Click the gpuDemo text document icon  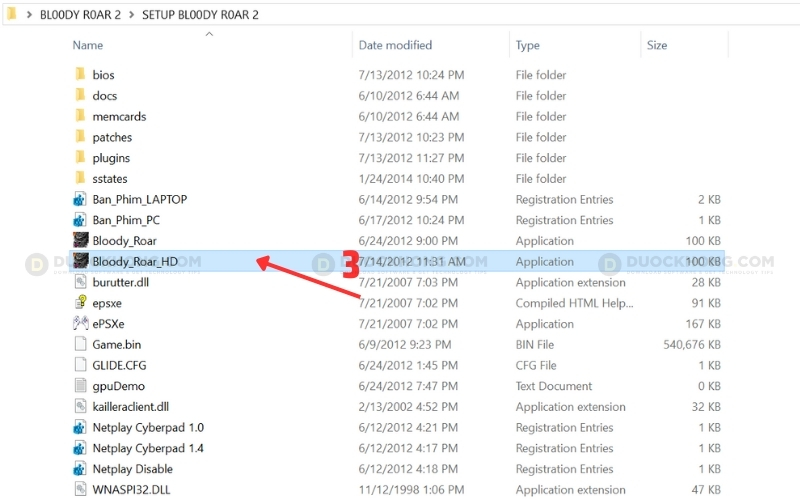point(81,386)
